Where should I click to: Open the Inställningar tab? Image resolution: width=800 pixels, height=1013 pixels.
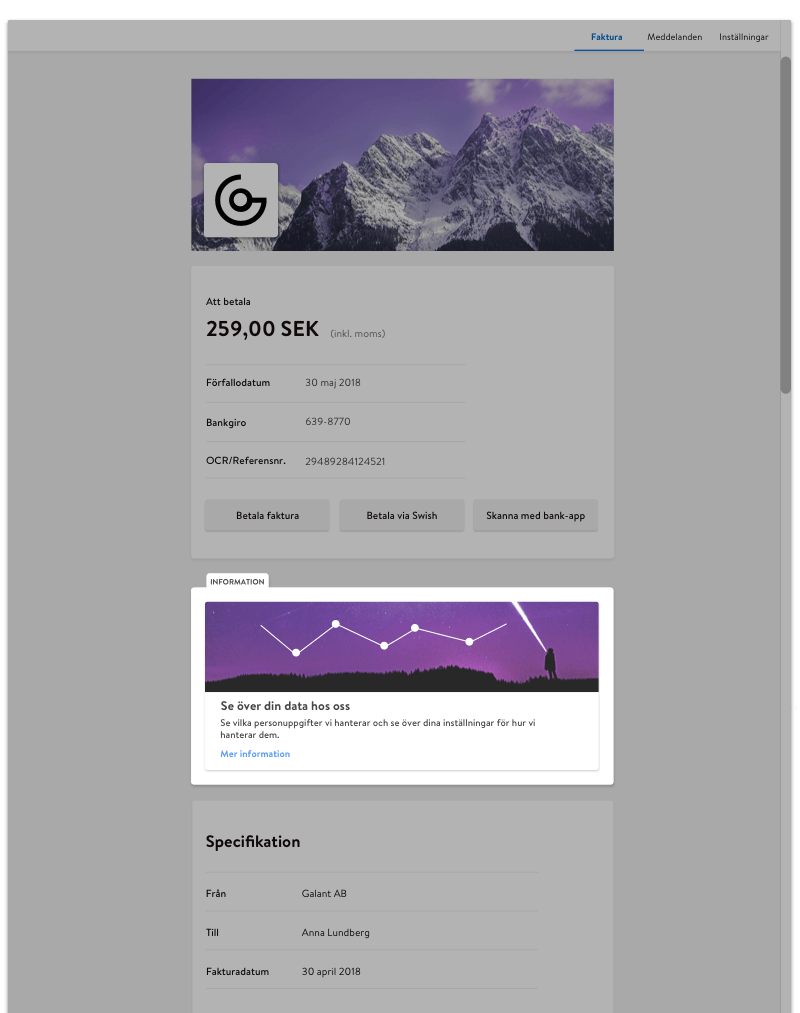[743, 37]
